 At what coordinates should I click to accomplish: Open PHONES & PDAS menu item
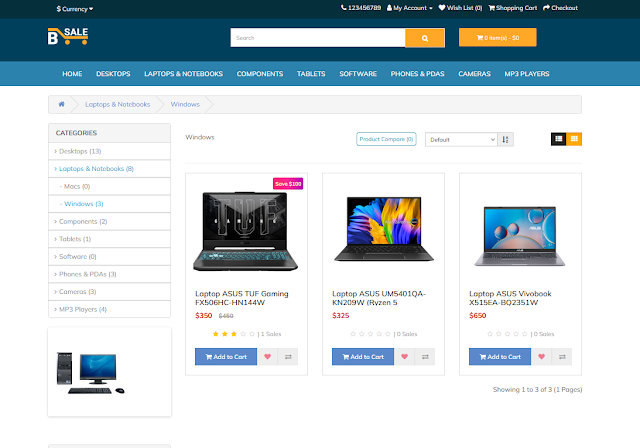click(x=417, y=74)
